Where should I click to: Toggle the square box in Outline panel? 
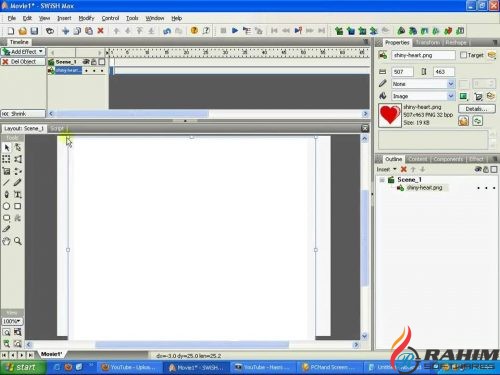[x=494, y=169]
